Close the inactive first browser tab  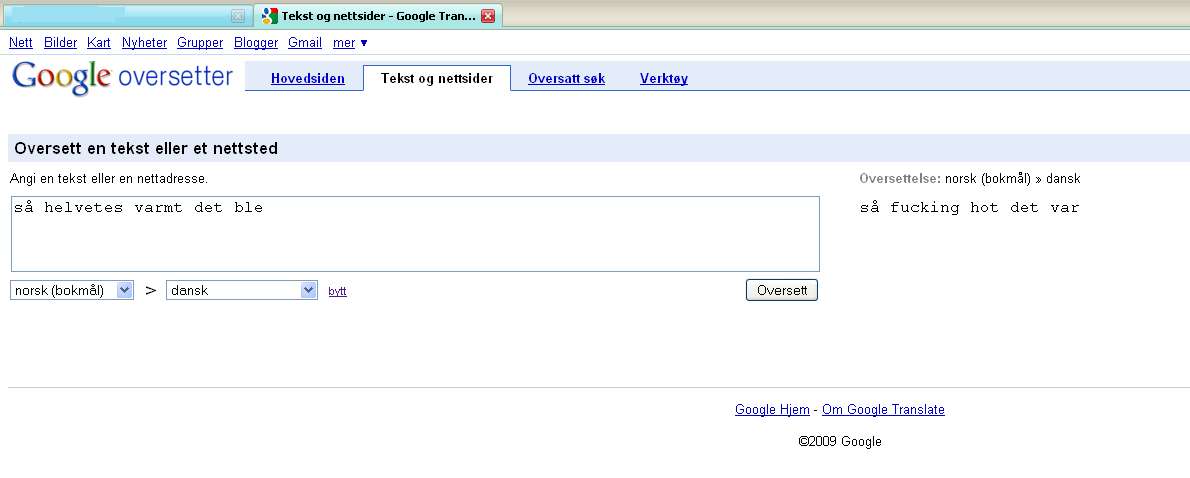(x=238, y=16)
